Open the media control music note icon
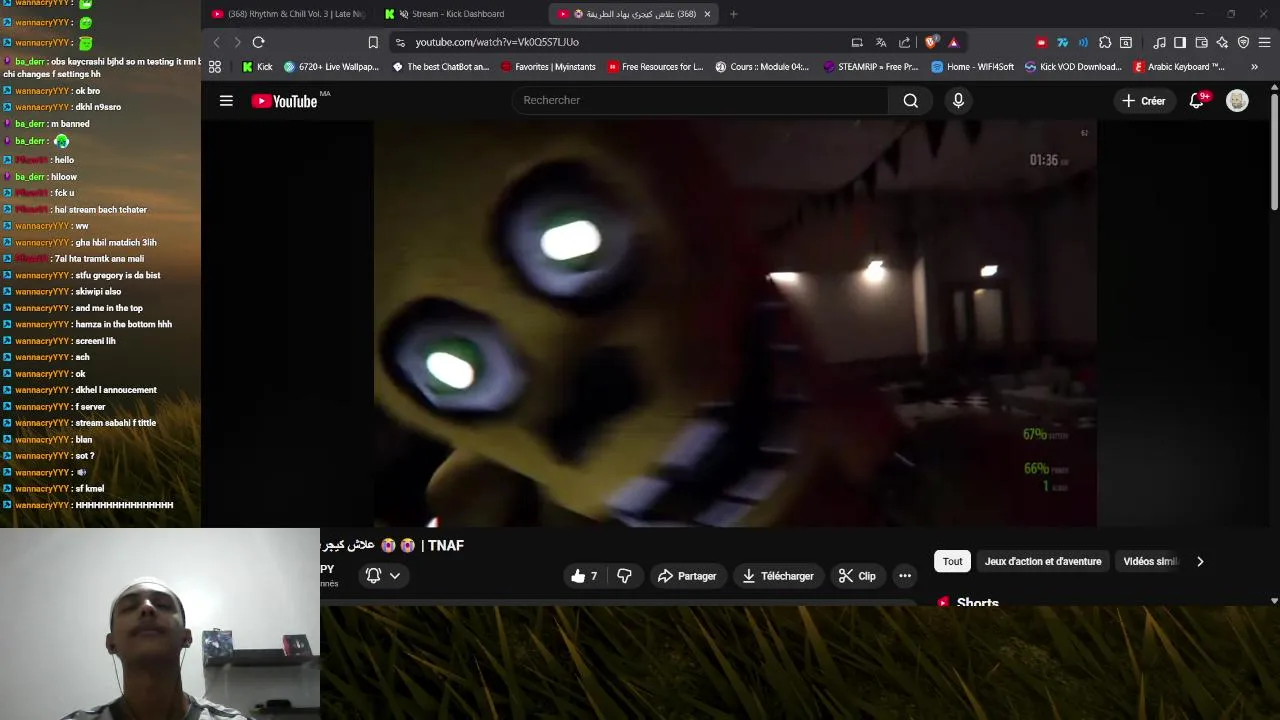The width and height of the screenshot is (1280, 720). click(x=1160, y=42)
